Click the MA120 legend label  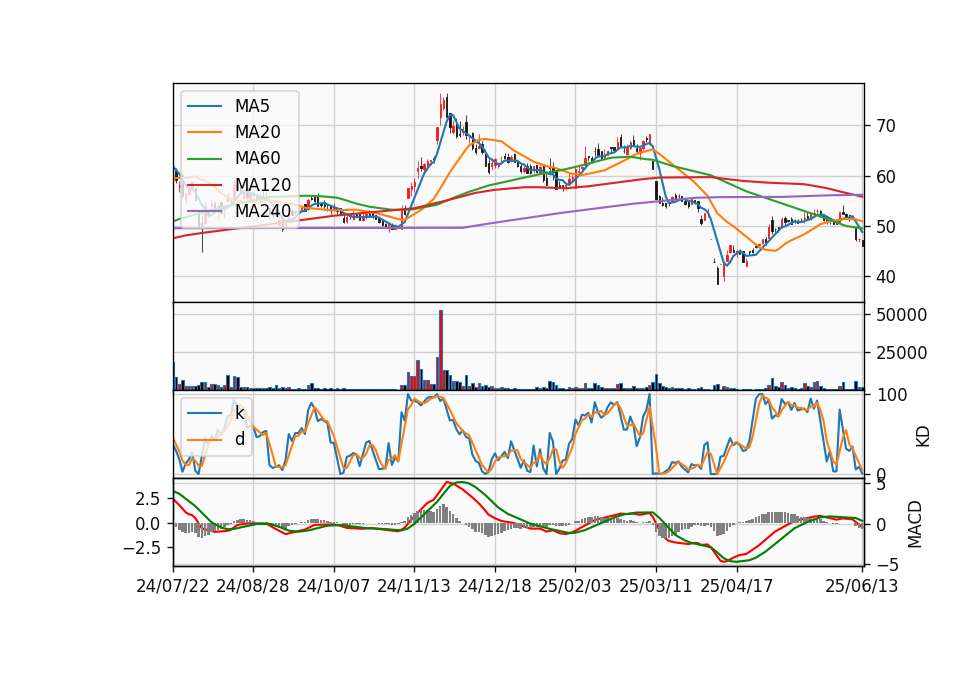coord(263,184)
